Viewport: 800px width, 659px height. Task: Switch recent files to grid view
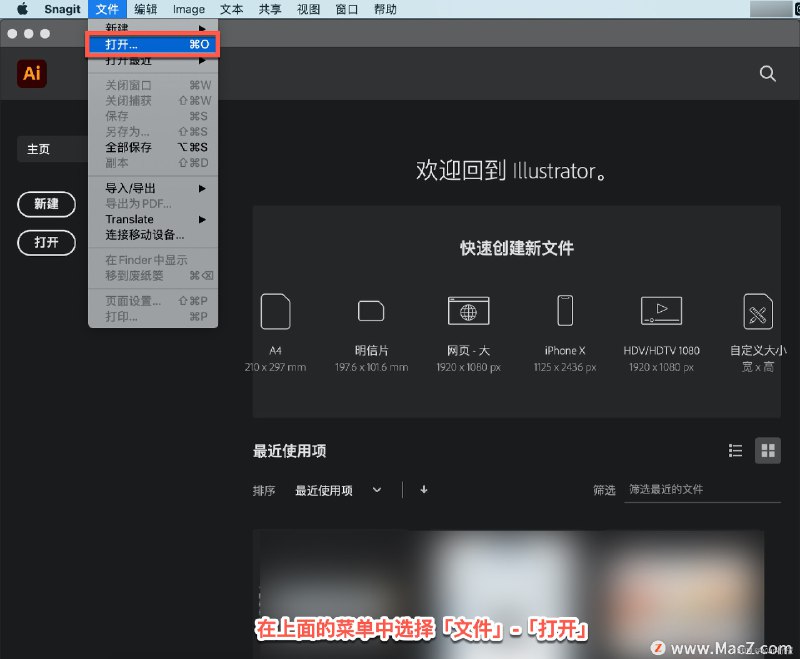[768, 450]
